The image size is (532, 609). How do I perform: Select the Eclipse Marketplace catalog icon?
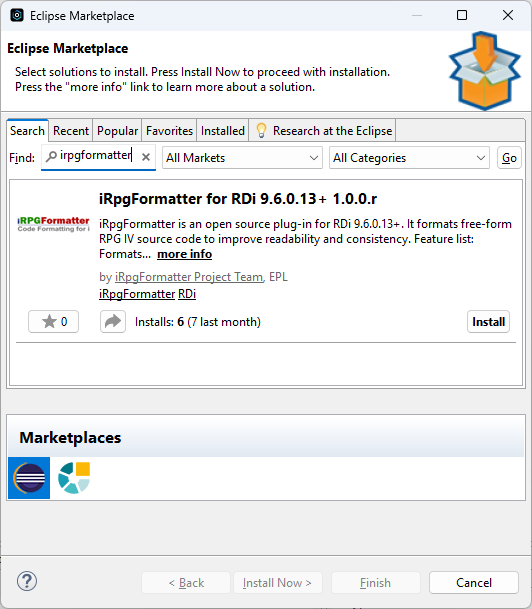(x=29, y=478)
